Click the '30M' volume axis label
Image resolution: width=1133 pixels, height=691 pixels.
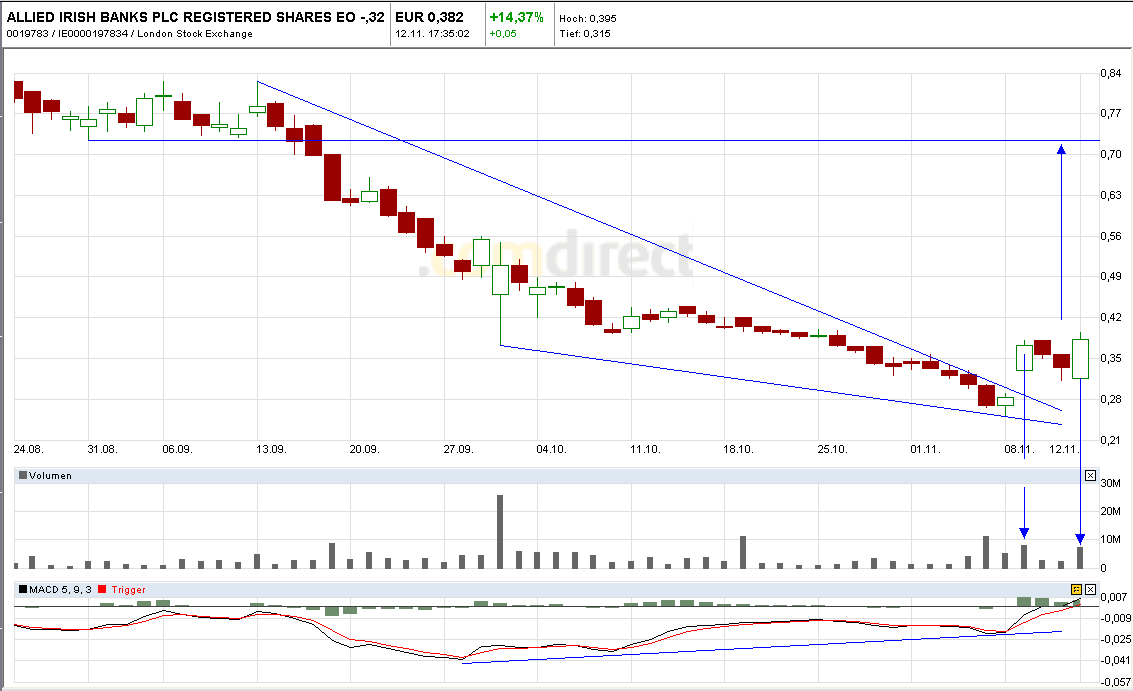pos(1111,483)
